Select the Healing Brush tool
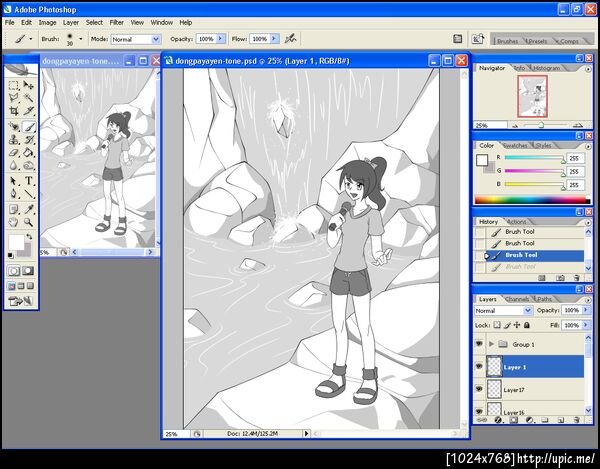 click(x=14, y=127)
